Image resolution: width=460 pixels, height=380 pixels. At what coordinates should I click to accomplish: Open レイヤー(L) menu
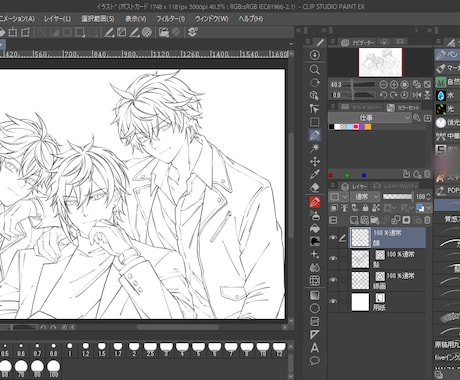click(58, 19)
